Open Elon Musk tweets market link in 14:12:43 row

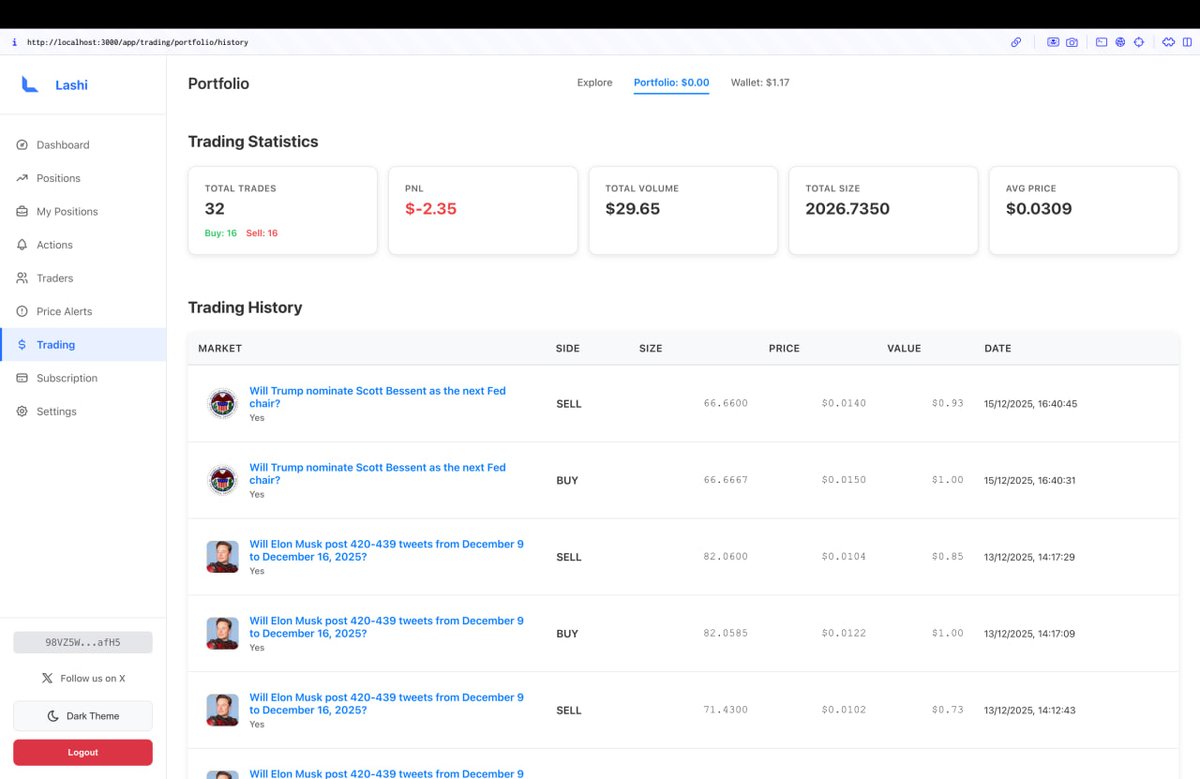click(x=386, y=703)
